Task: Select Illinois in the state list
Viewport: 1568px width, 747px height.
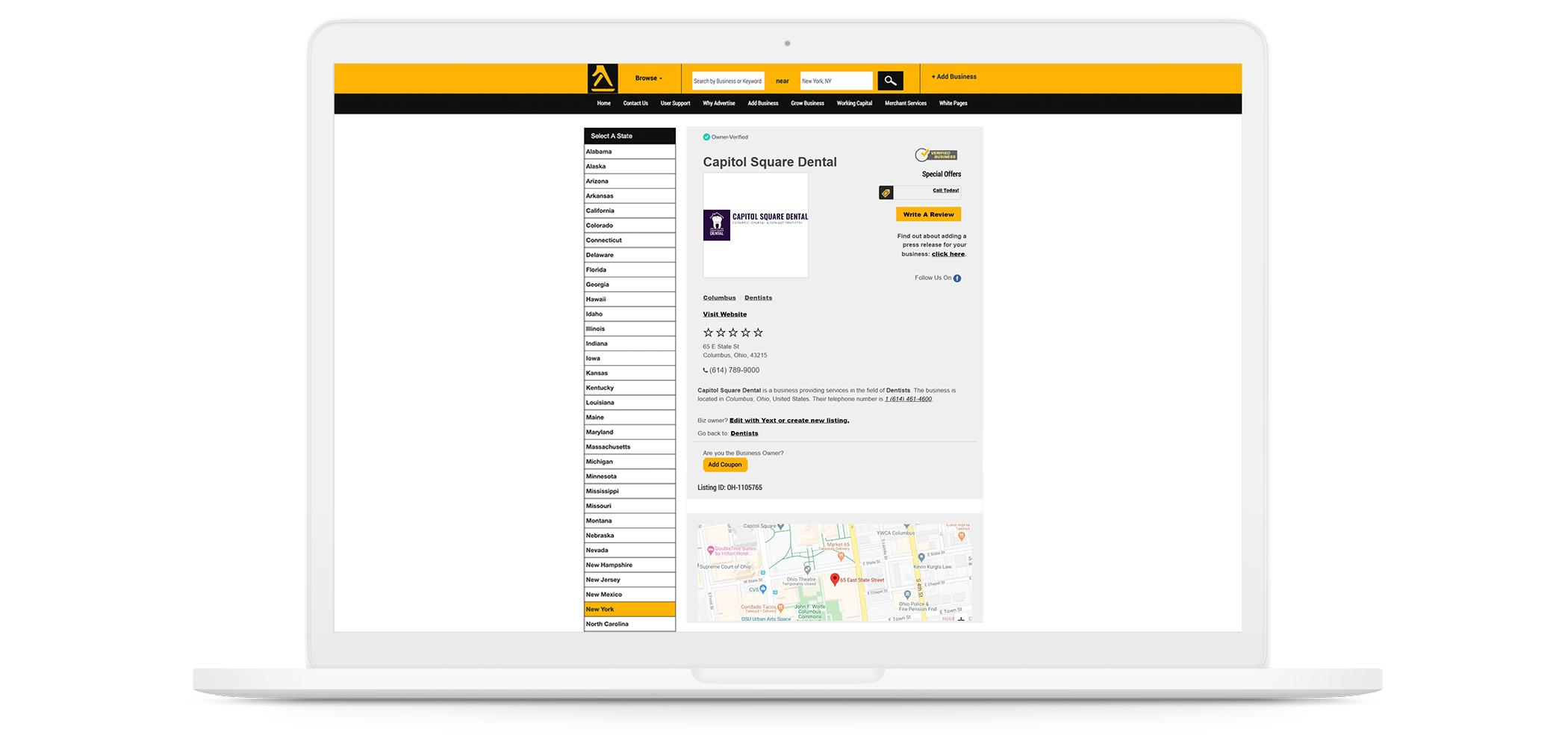Action: pos(629,329)
